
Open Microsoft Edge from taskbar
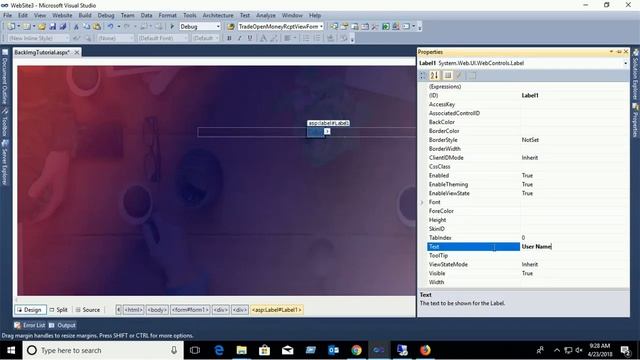coord(219,350)
